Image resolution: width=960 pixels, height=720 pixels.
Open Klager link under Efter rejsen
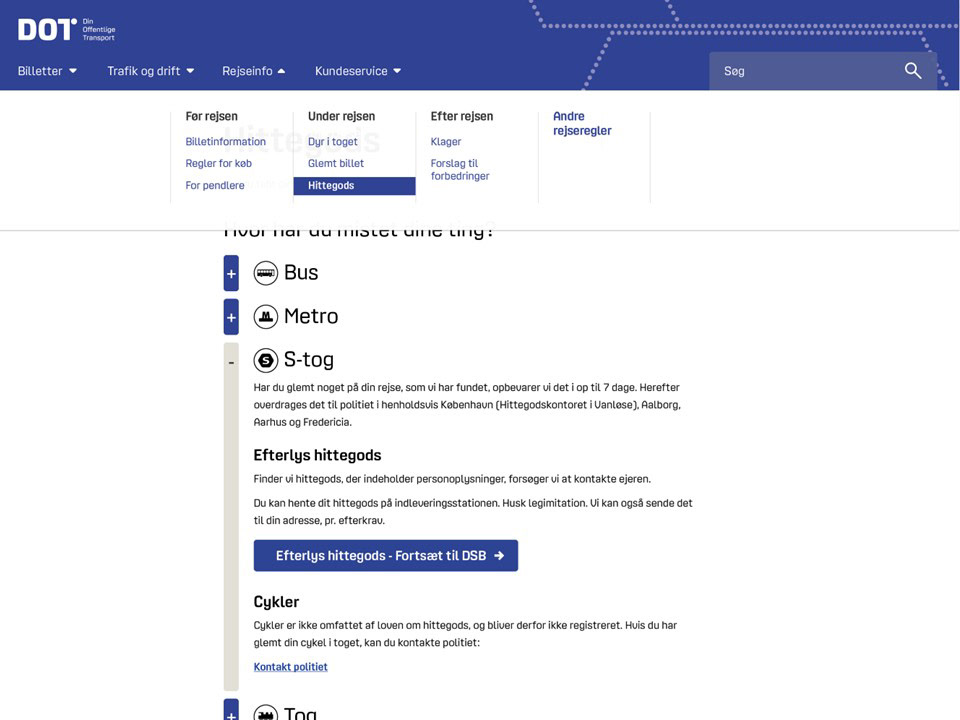[x=446, y=141]
